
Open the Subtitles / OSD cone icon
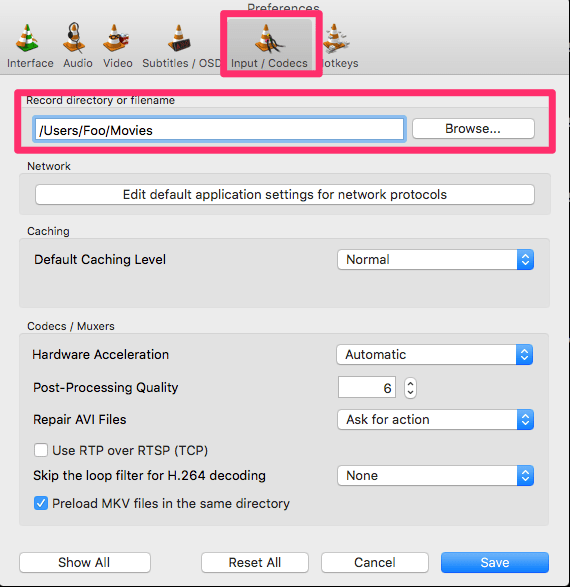click(179, 37)
